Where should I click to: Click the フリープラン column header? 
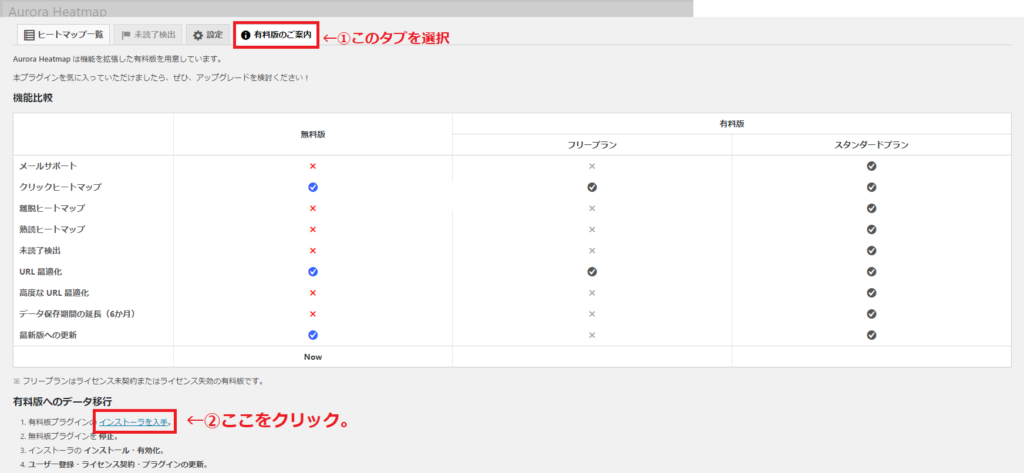click(x=592, y=145)
